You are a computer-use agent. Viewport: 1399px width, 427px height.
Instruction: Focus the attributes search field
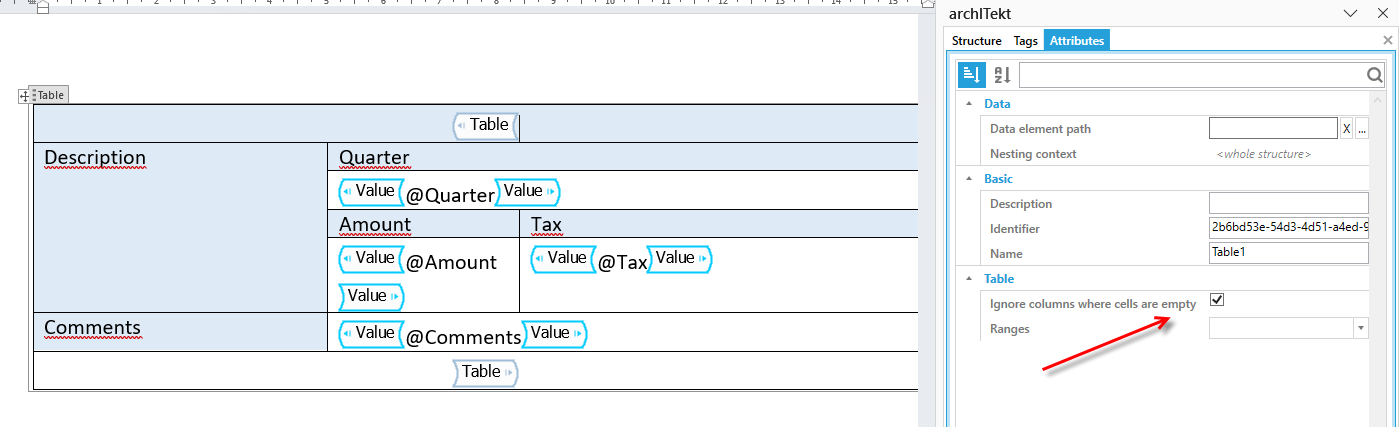click(x=1192, y=75)
